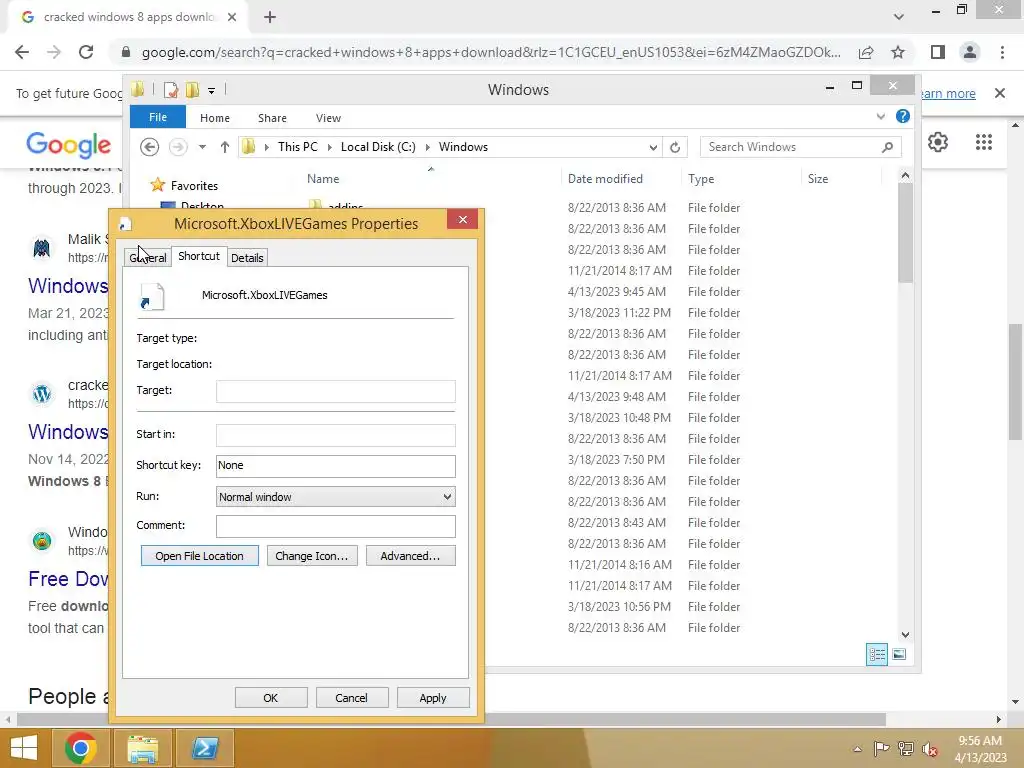The image size is (1024, 768).
Task: Click the Shortcut key field
Action: (x=336, y=466)
